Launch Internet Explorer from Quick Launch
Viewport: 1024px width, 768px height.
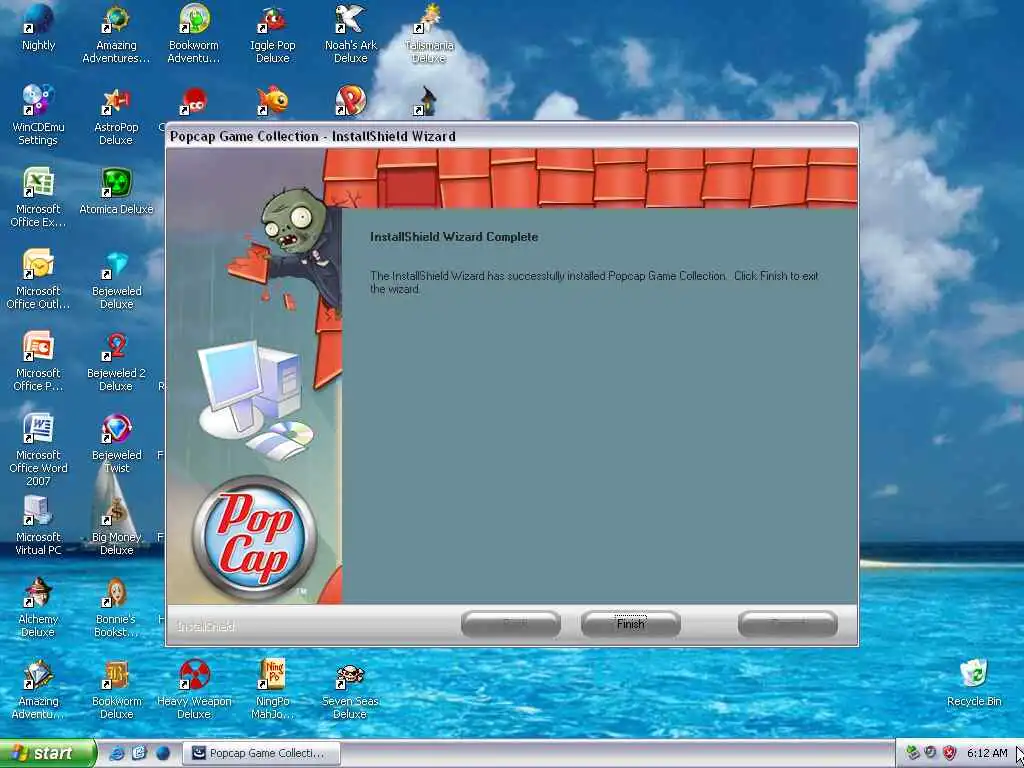point(117,753)
